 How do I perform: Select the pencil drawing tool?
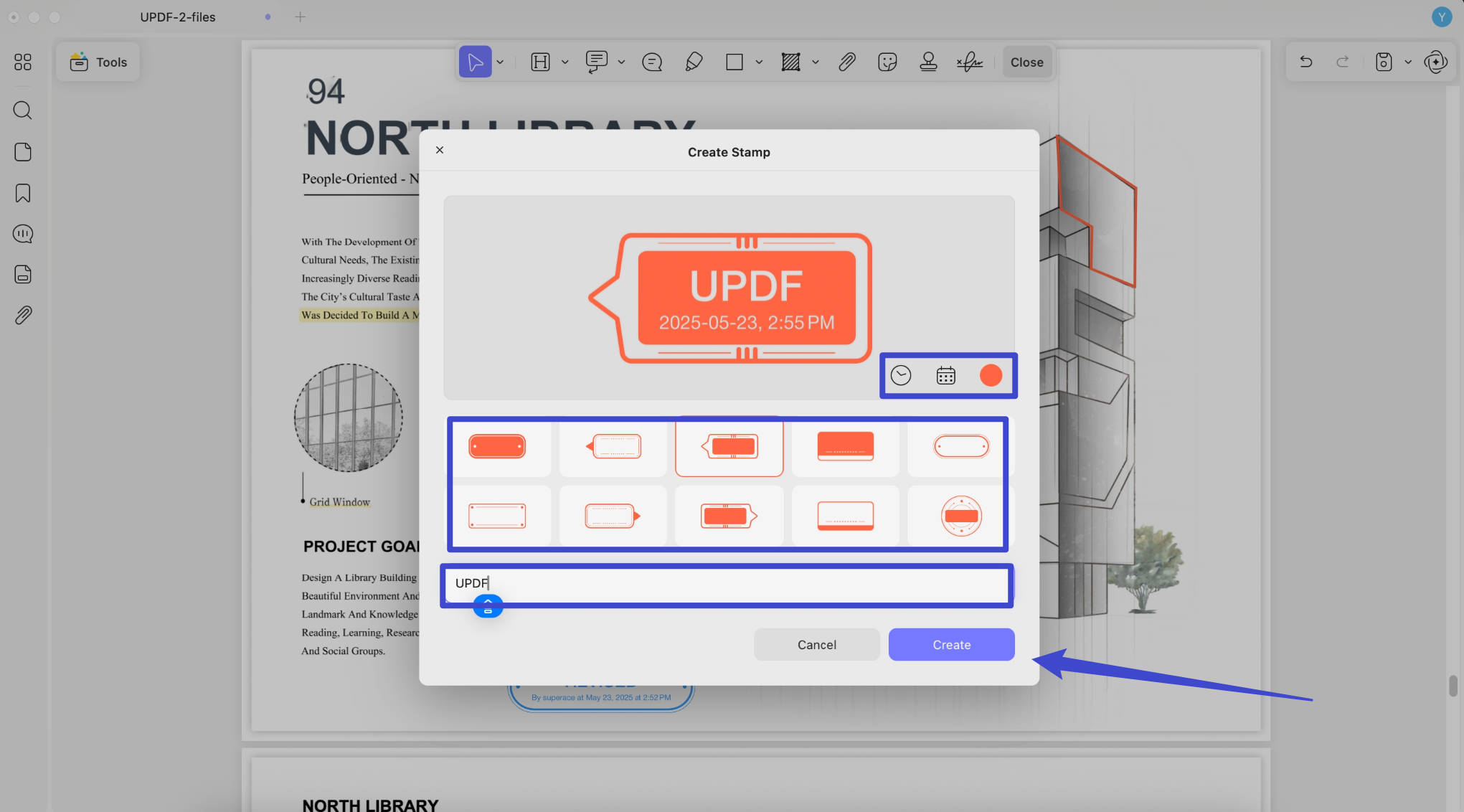coord(694,62)
